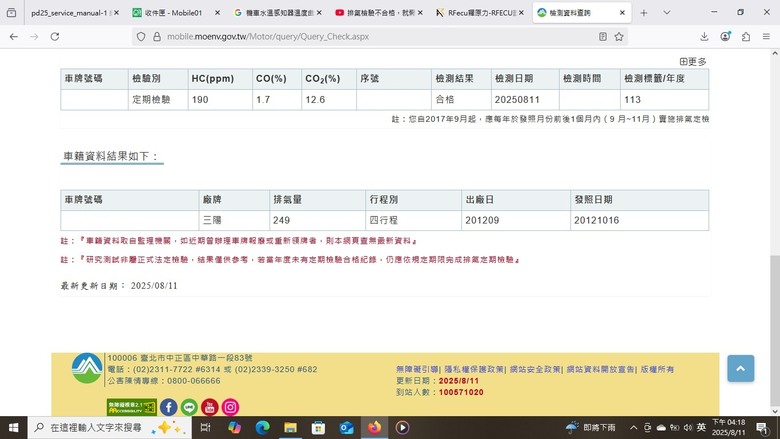Open Outlook from the taskbar
Viewport: 780px width, 439px height.
(346, 428)
